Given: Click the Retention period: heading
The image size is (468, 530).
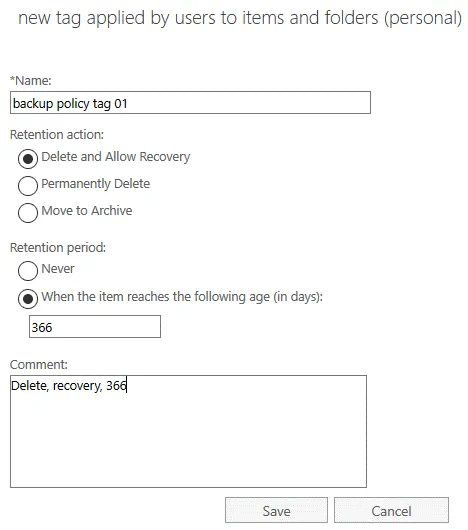Looking at the screenshot, I should (x=58, y=247).
